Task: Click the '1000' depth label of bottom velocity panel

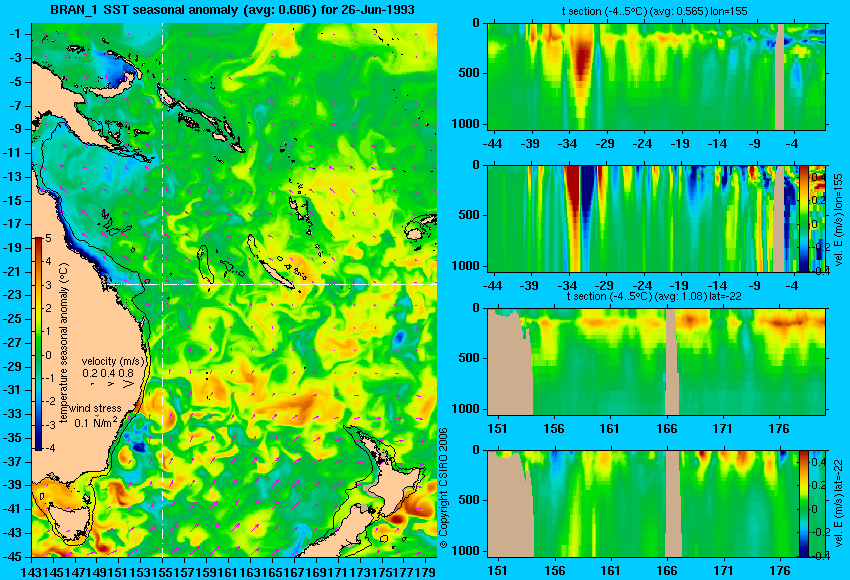Action: [x=466, y=551]
